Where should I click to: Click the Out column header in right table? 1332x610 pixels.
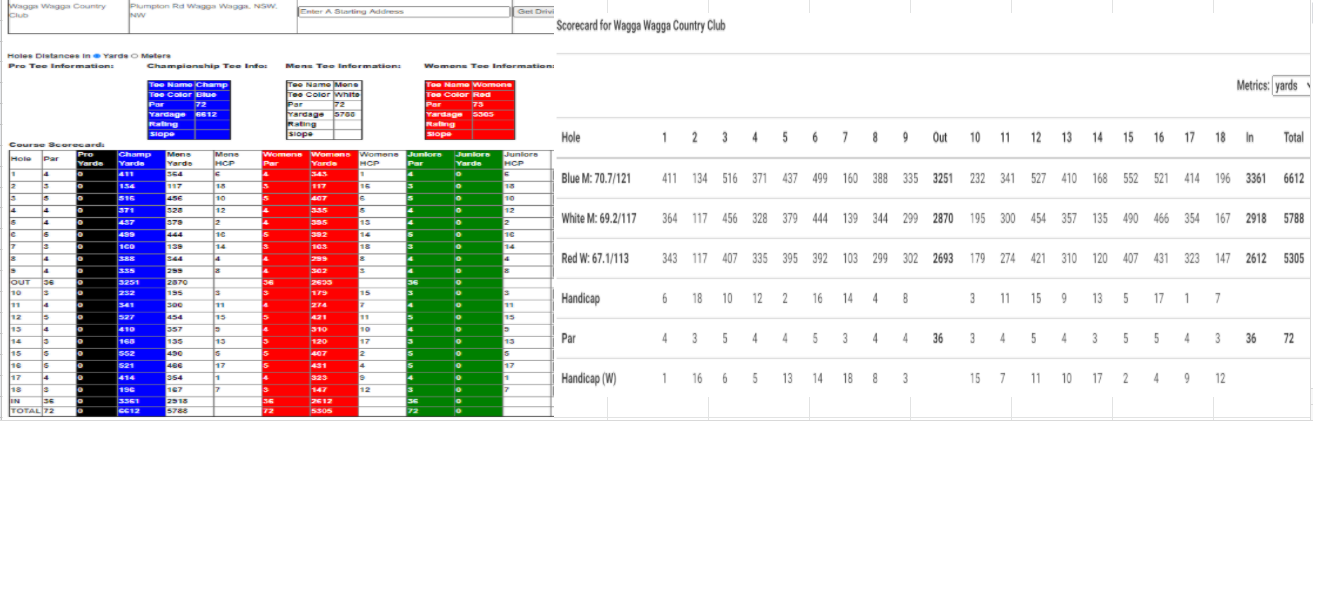940,138
